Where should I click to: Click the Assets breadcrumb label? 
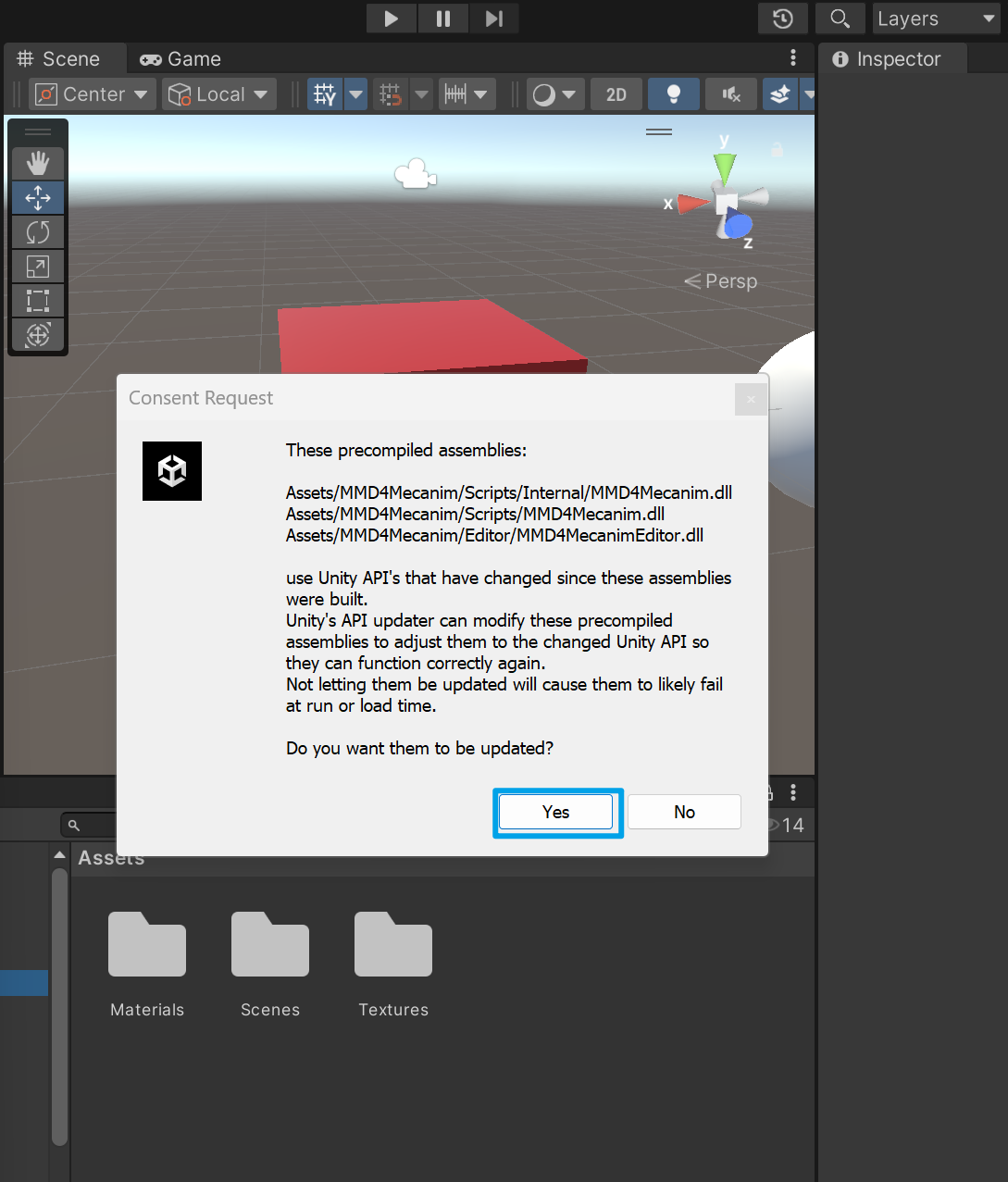(x=111, y=859)
